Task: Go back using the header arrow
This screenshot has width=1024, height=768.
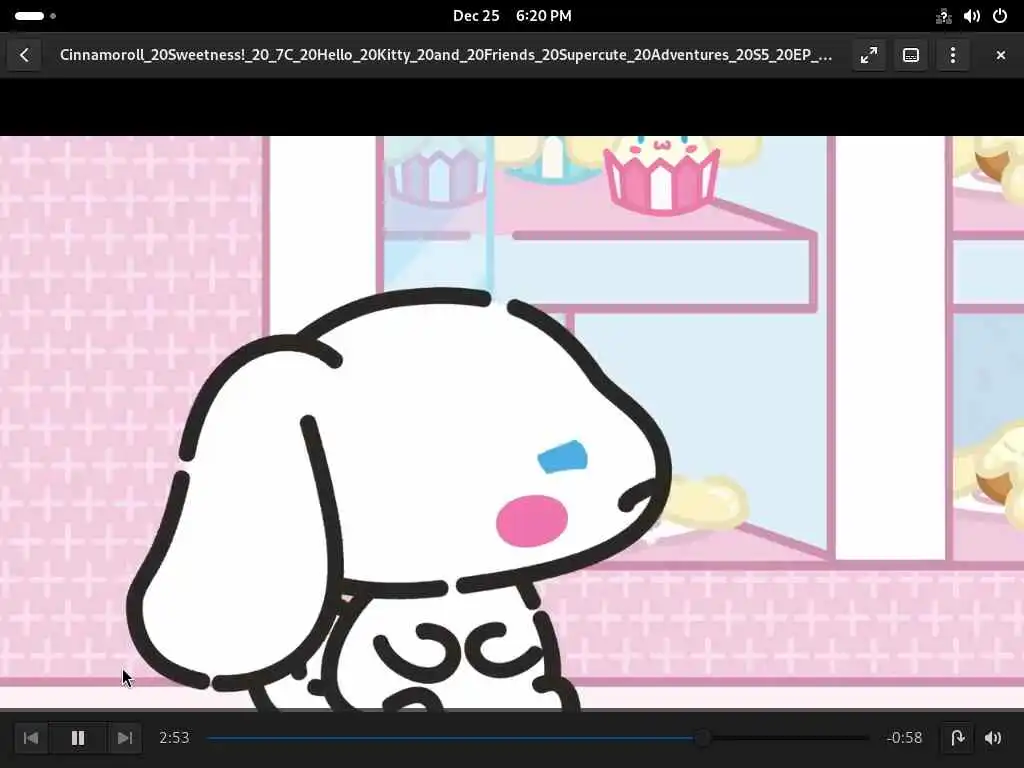Action: pyautogui.click(x=24, y=55)
